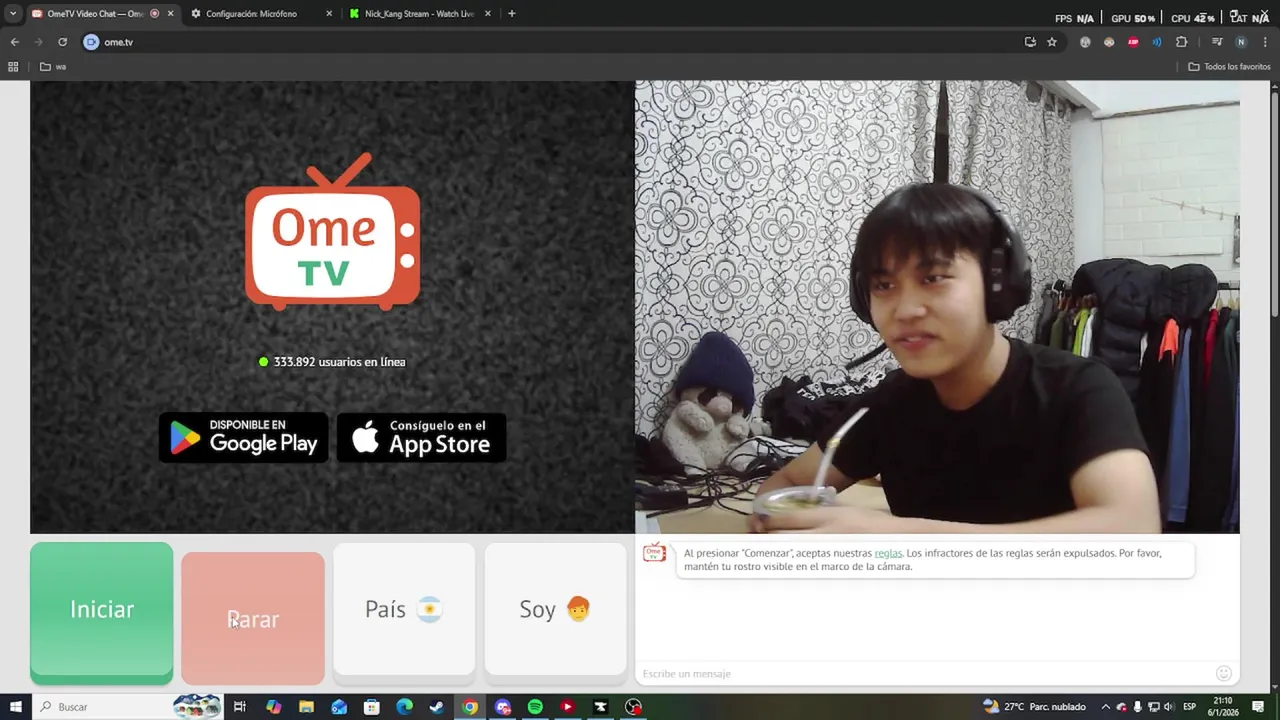
Task: Open the tab search dropdown
Action: 13,14
